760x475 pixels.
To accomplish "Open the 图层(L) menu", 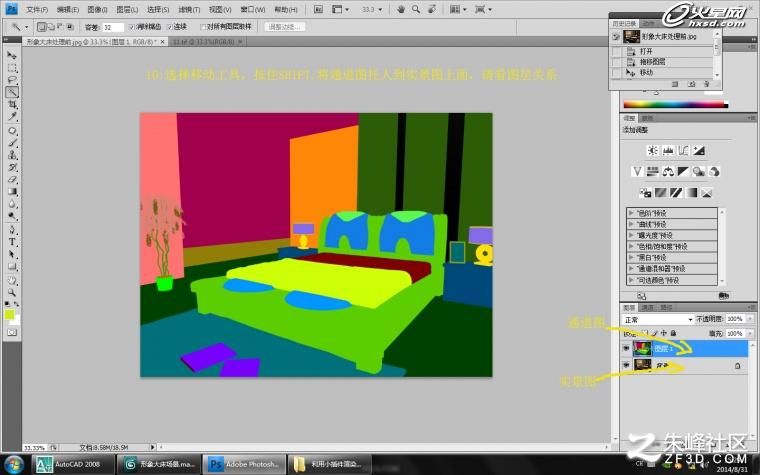I will click(127, 10).
